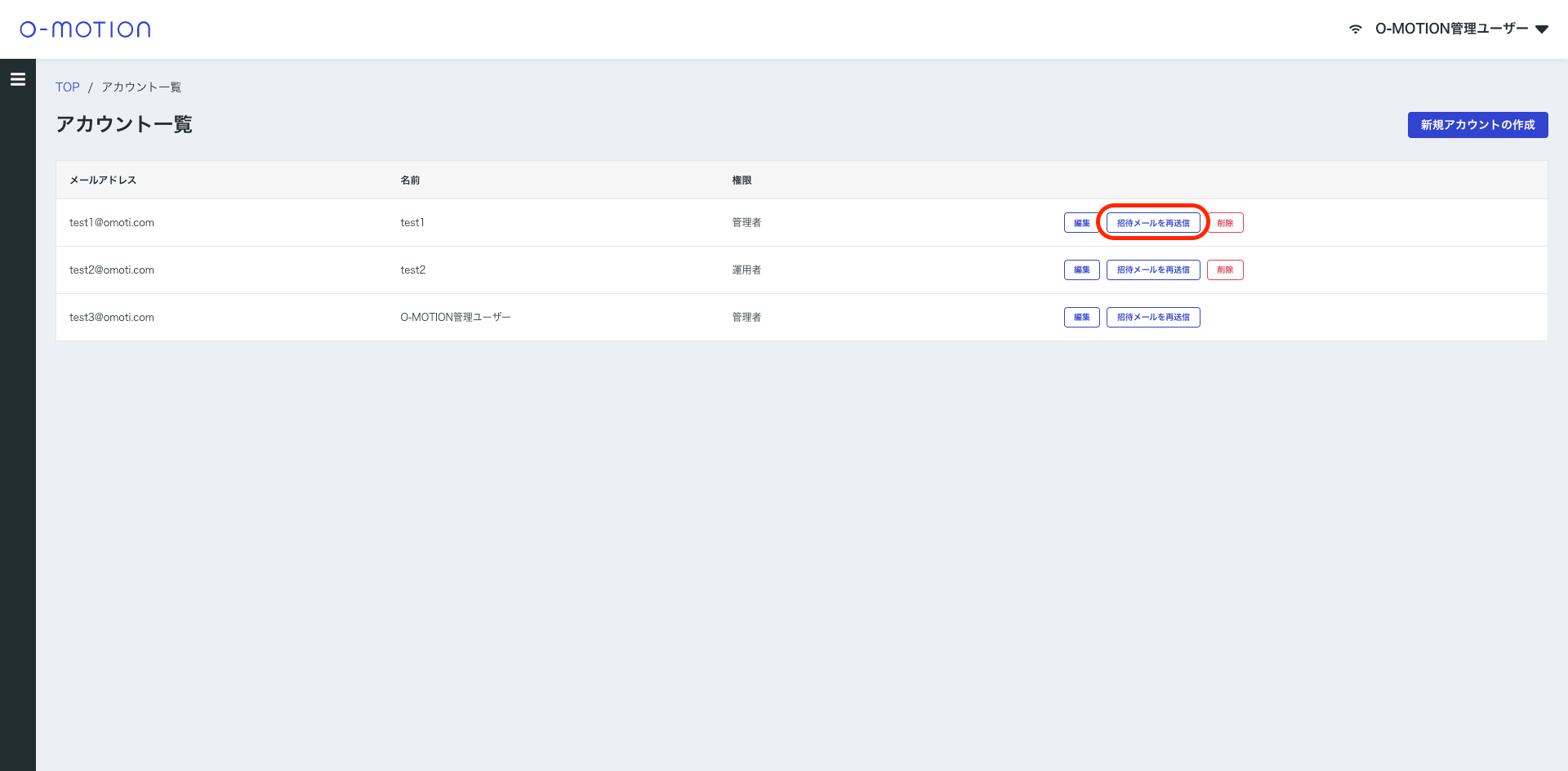Viewport: 1568px width, 771px height.
Task: Click the Wi-Fi status icon in header
Action: (1355, 29)
